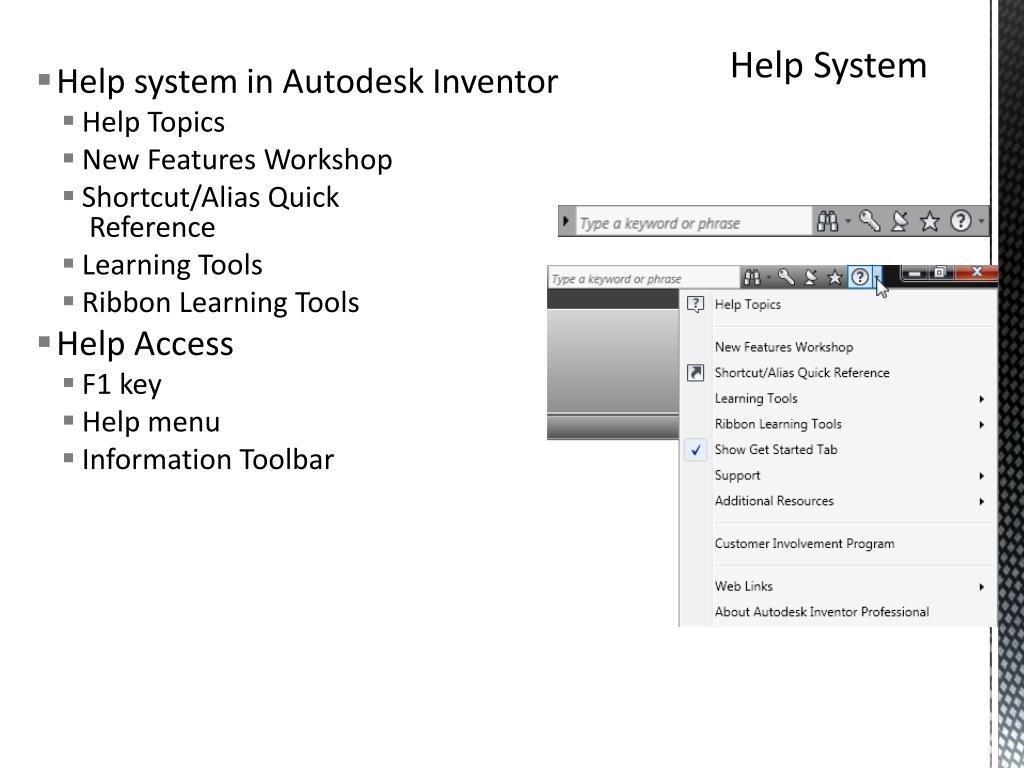Screen dimensions: 1024x768
Task: Click key Subscription Center icon in upper toolbar
Action: [869, 221]
